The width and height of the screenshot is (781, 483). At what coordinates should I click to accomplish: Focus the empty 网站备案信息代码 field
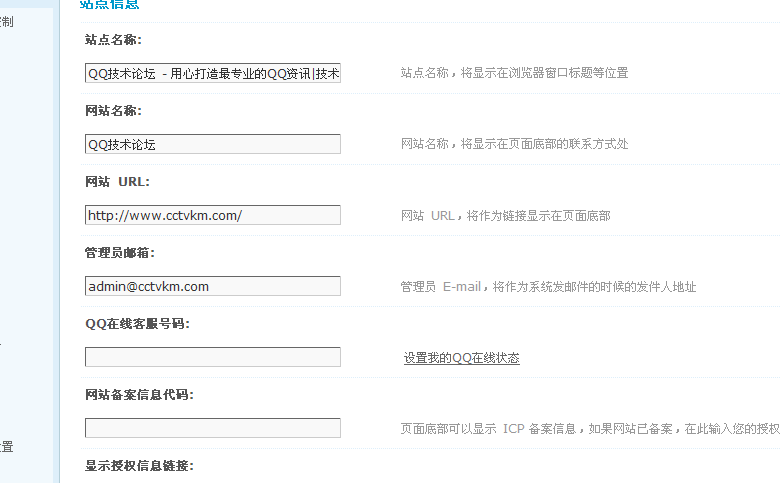212,428
